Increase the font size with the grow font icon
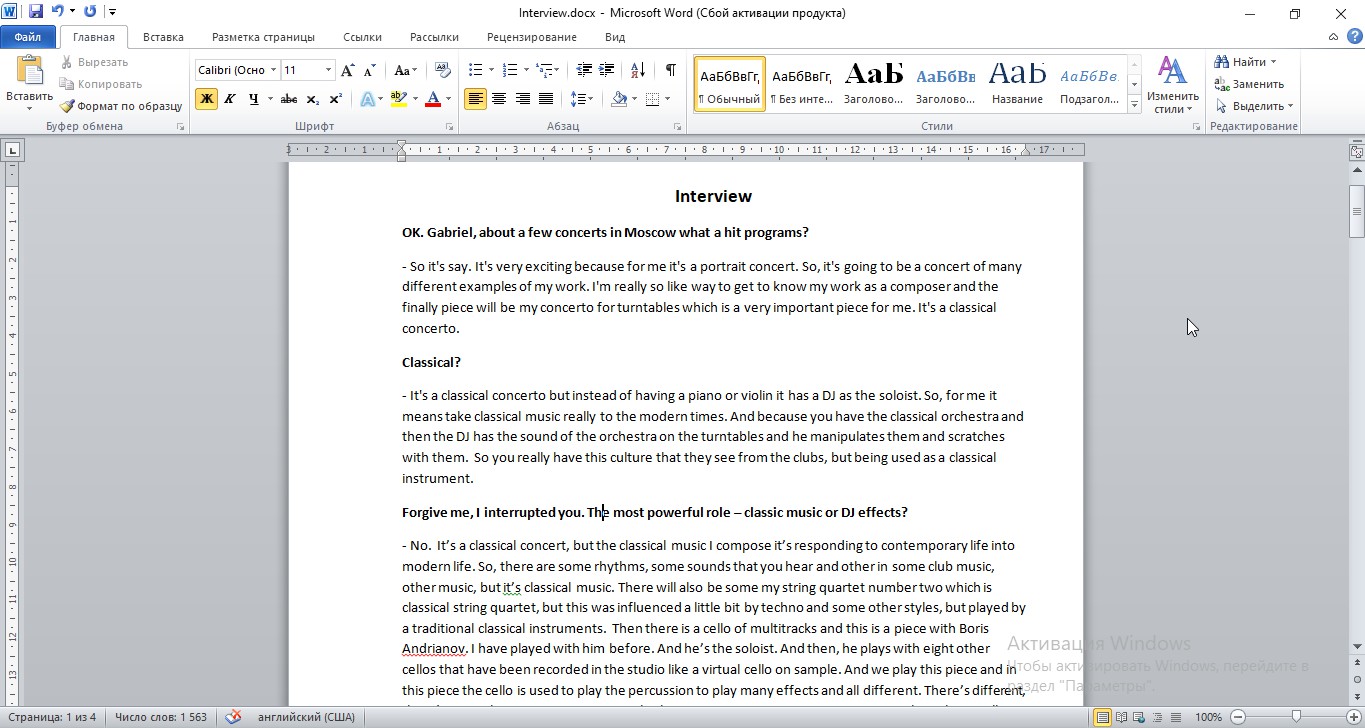1365x728 pixels. pos(348,70)
